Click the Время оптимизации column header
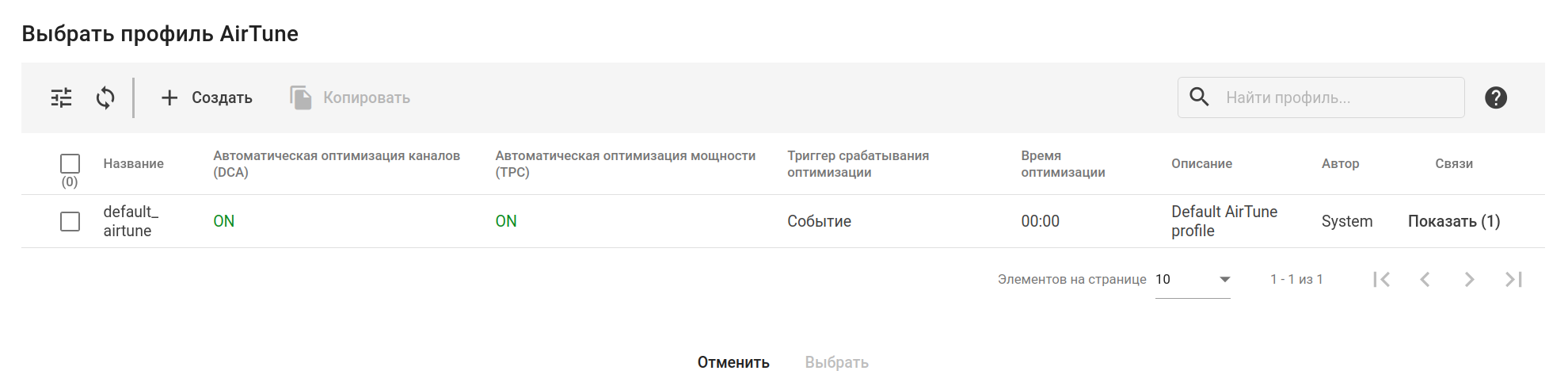The image size is (1568, 386). click(x=1063, y=163)
